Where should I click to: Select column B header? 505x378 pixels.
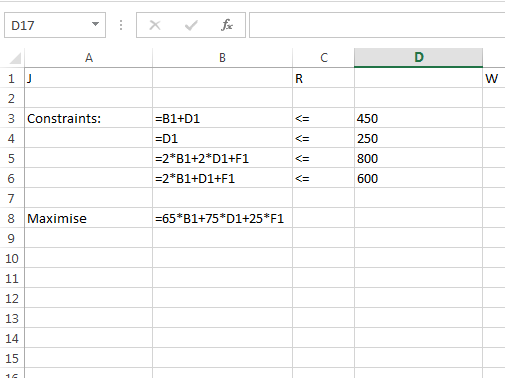222,58
